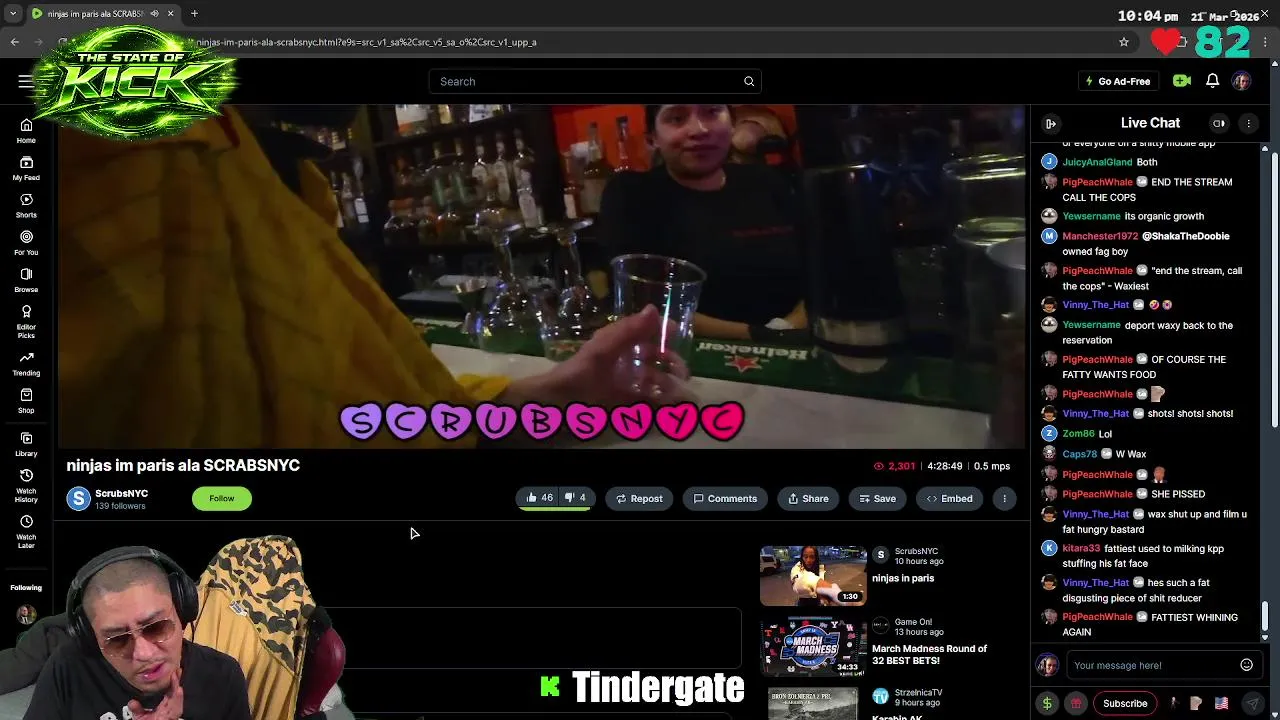The height and width of the screenshot is (720, 1280).
Task: Click JuicyAnalGland username in chat
Action: [x=1097, y=162]
